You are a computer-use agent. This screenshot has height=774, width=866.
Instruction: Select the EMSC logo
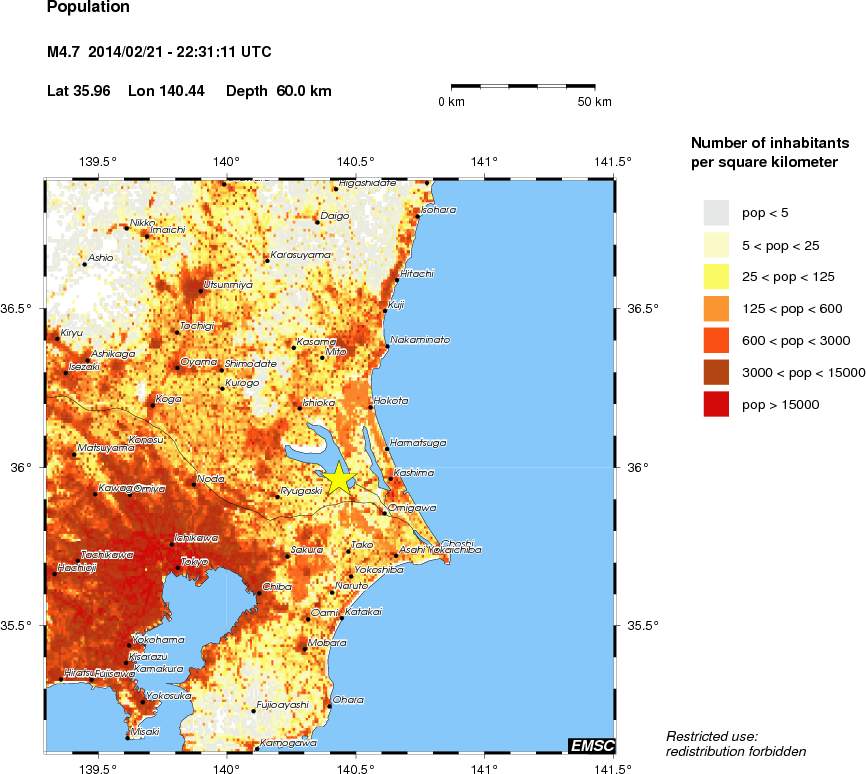[x=592, y=744]
